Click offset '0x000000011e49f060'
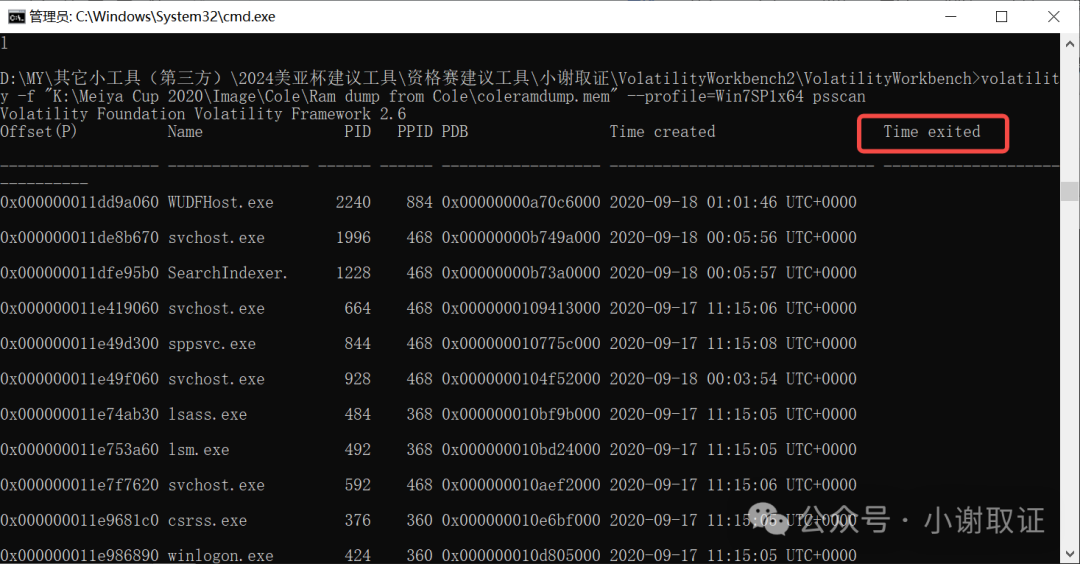Image resolution: width=1080 pixels, height=564 pixels. point(79,379)
